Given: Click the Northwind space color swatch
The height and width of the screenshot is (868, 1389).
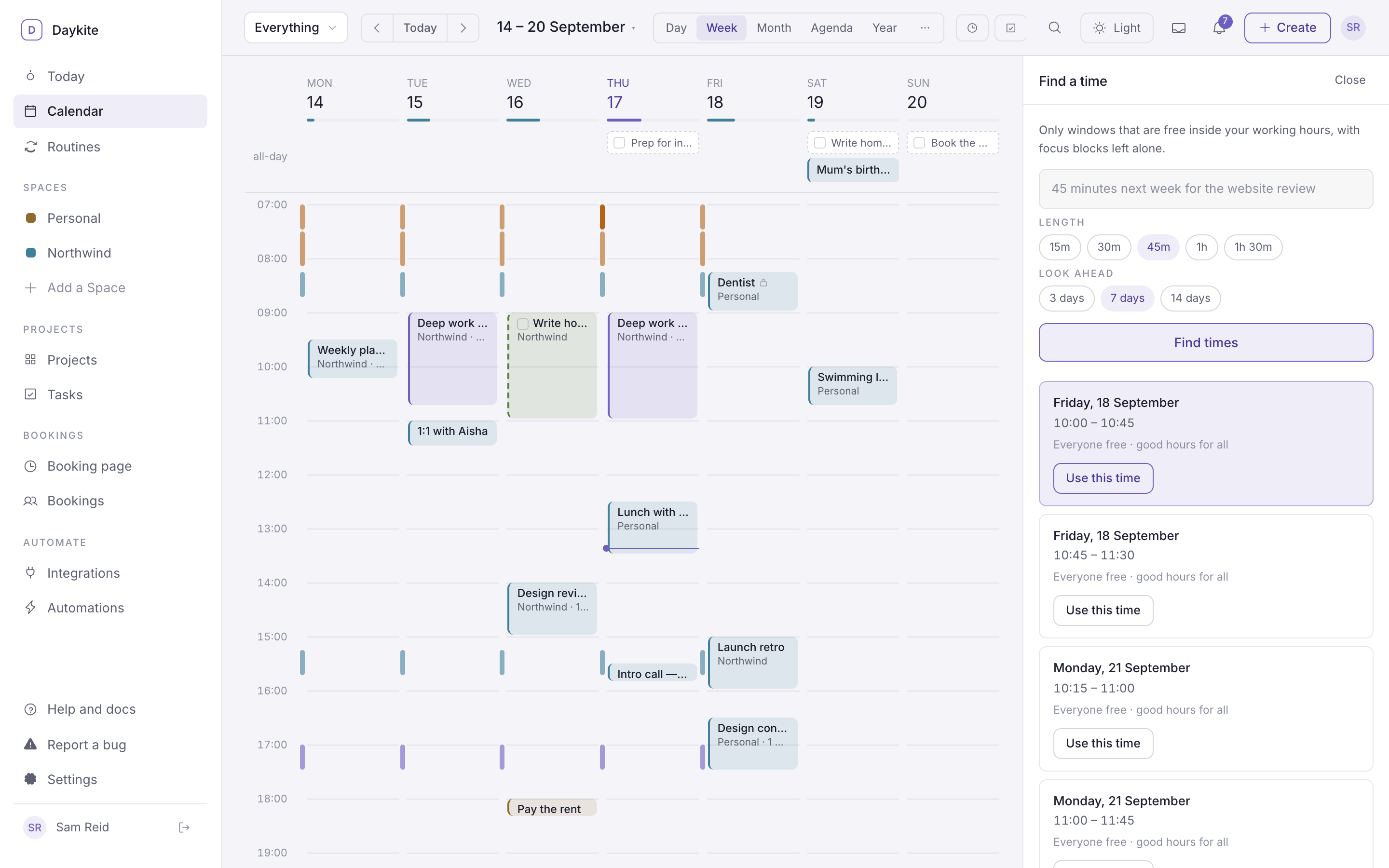Looking at the screenshot, I should point(31,253).
